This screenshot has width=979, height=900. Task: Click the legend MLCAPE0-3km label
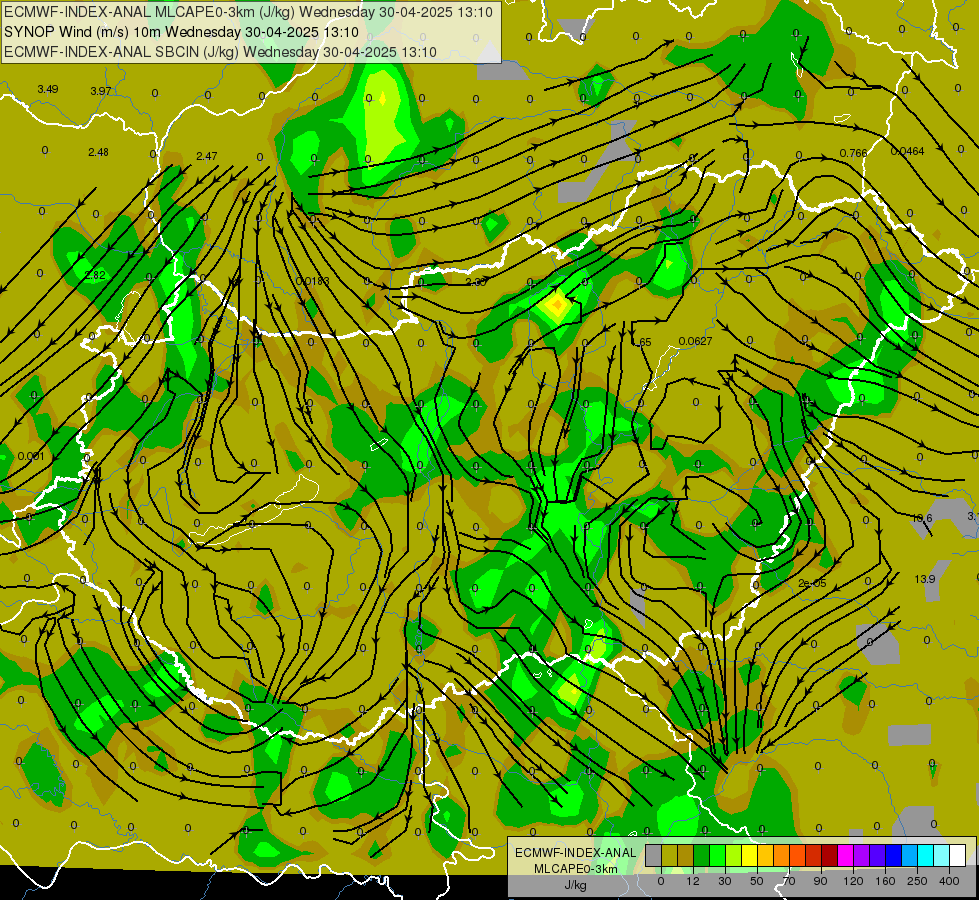(x=576, y=869)
